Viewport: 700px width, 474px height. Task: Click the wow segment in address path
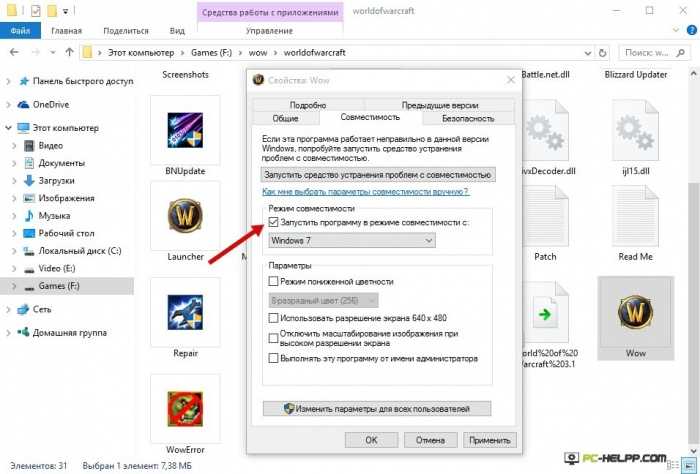(258, 53)
